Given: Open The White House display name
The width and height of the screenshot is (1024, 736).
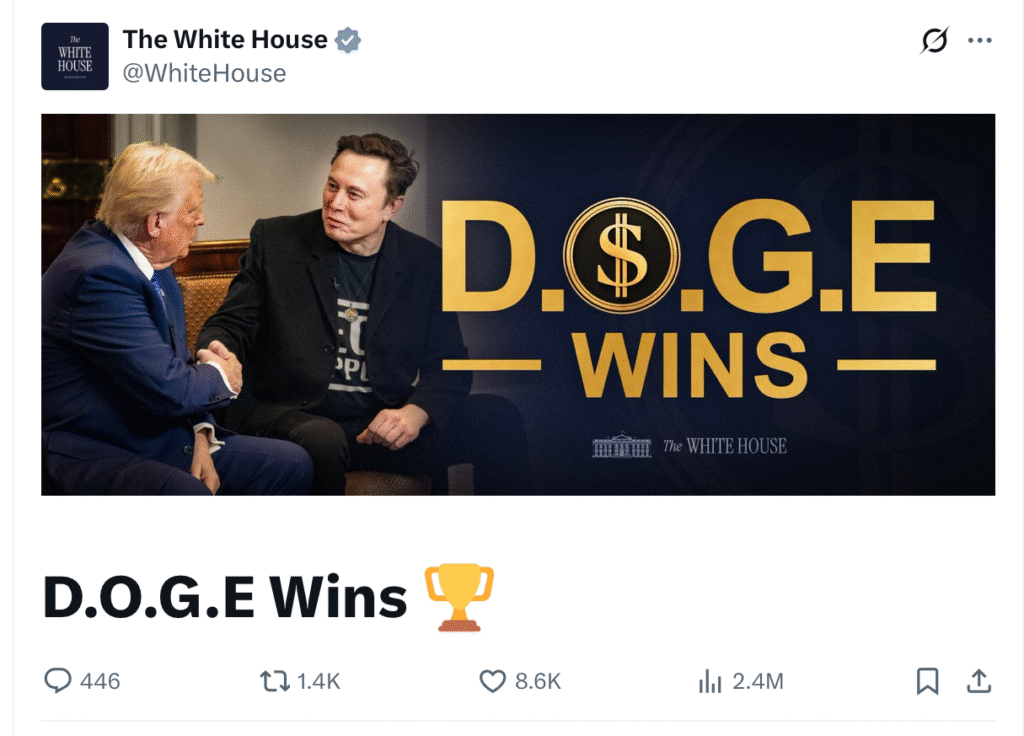Looking at the screenshot, I should [225, 39].
